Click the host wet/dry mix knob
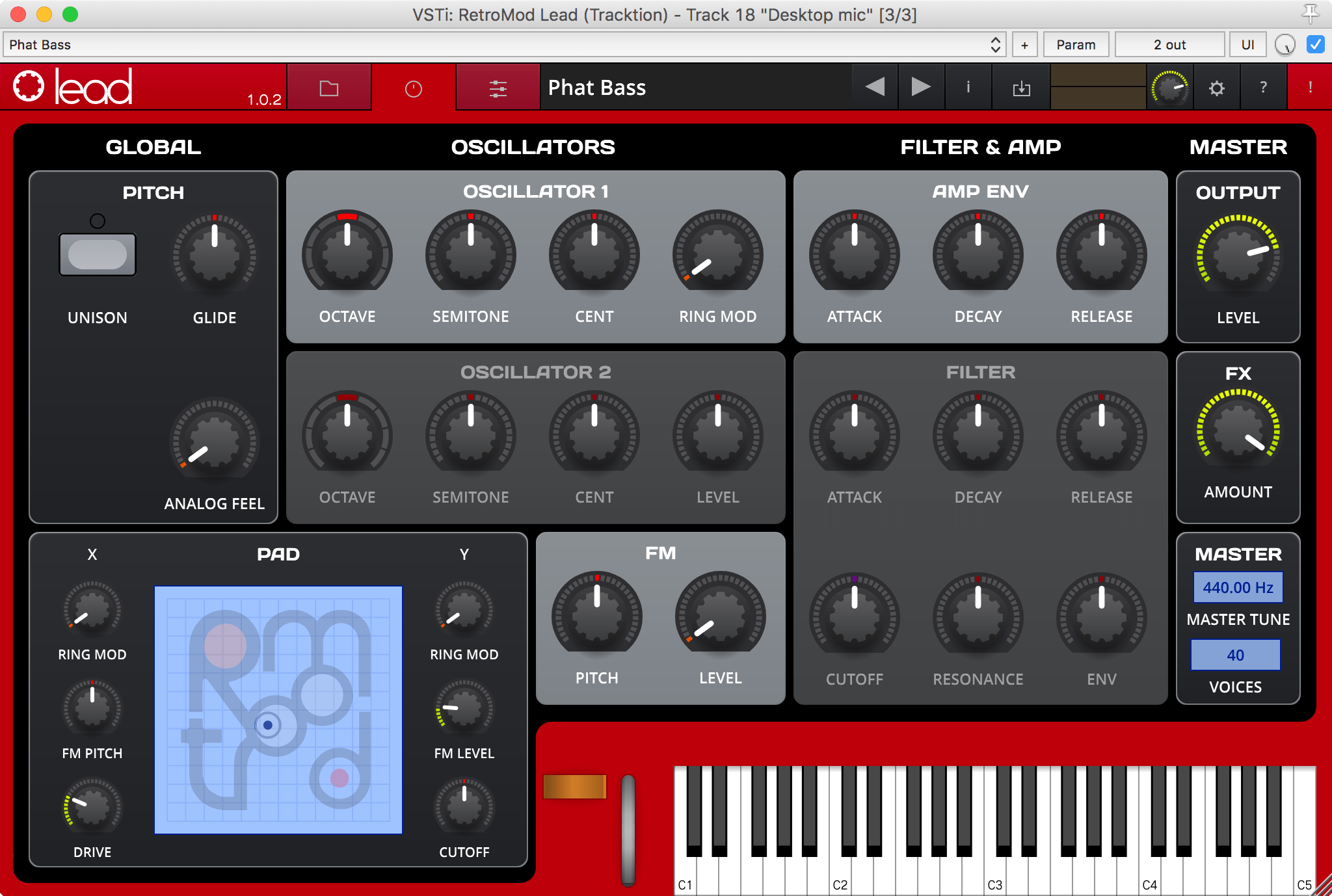 point(1285,45)
